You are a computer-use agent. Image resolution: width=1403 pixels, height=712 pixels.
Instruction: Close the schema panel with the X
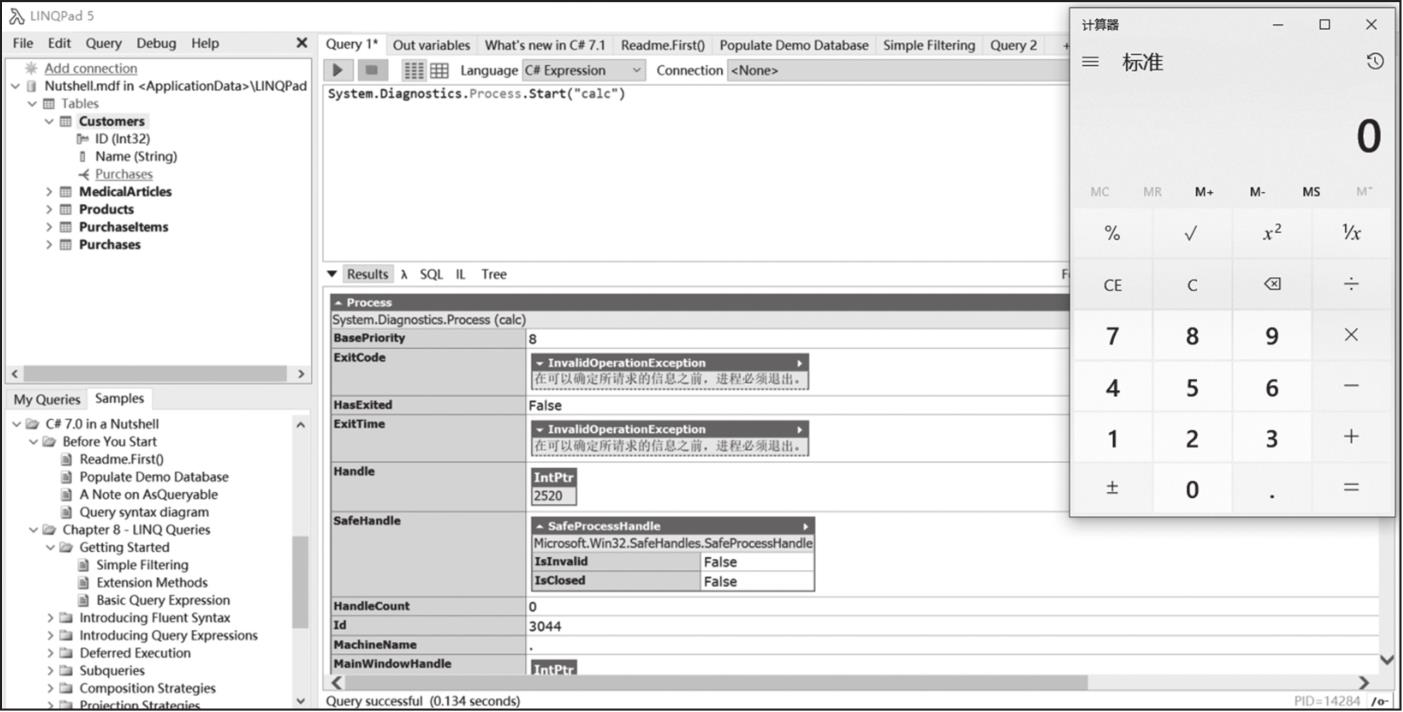pos(301,43)
